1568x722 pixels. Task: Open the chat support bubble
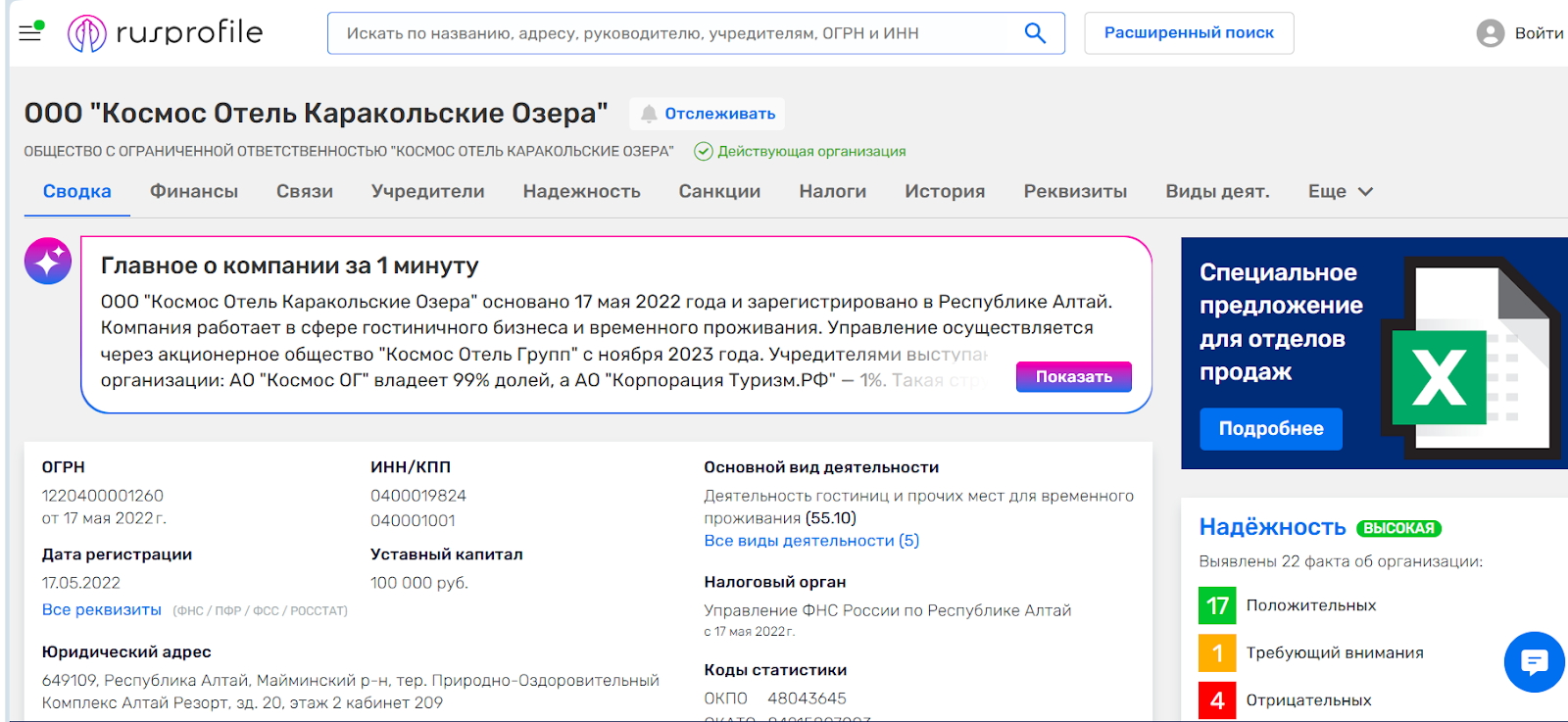(x=1534, y=662)
